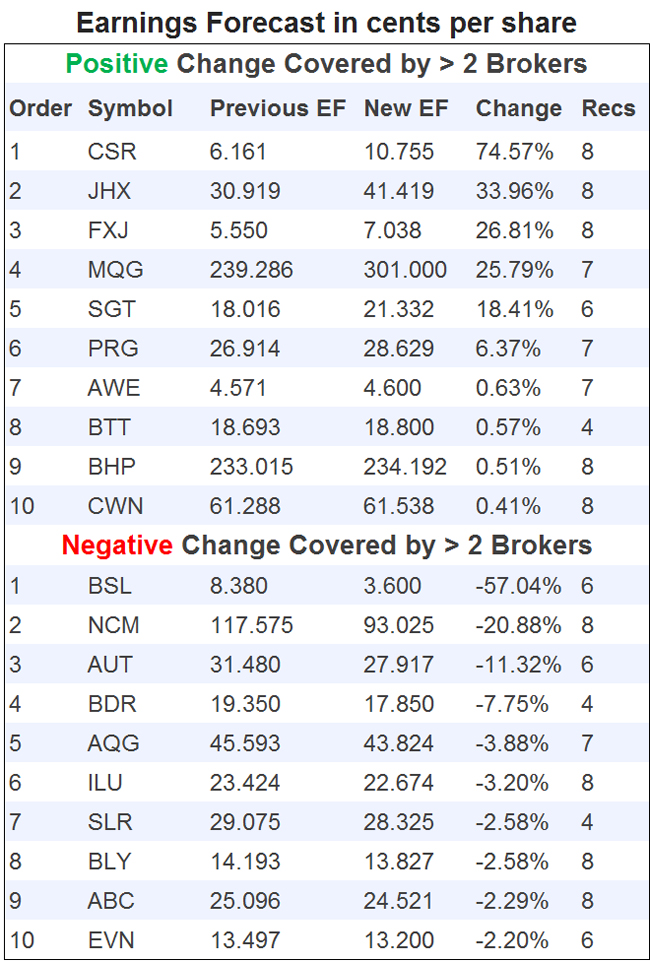Image resolution: width=650 pixels, height=961 pixels.
Task: Click the Recs column header
Action: 608,109
